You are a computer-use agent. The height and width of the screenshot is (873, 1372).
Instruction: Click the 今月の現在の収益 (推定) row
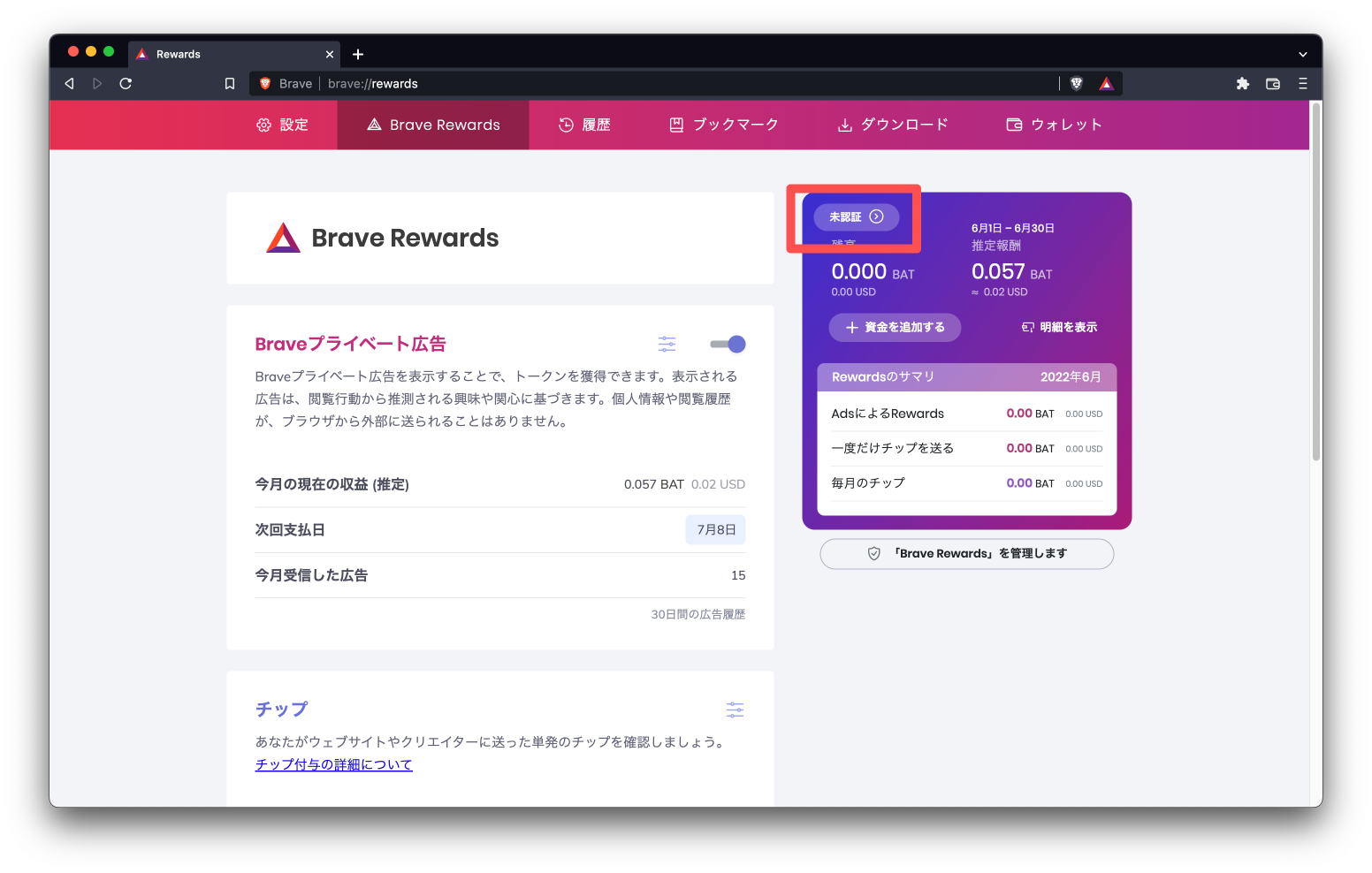[x=500, y=484]
